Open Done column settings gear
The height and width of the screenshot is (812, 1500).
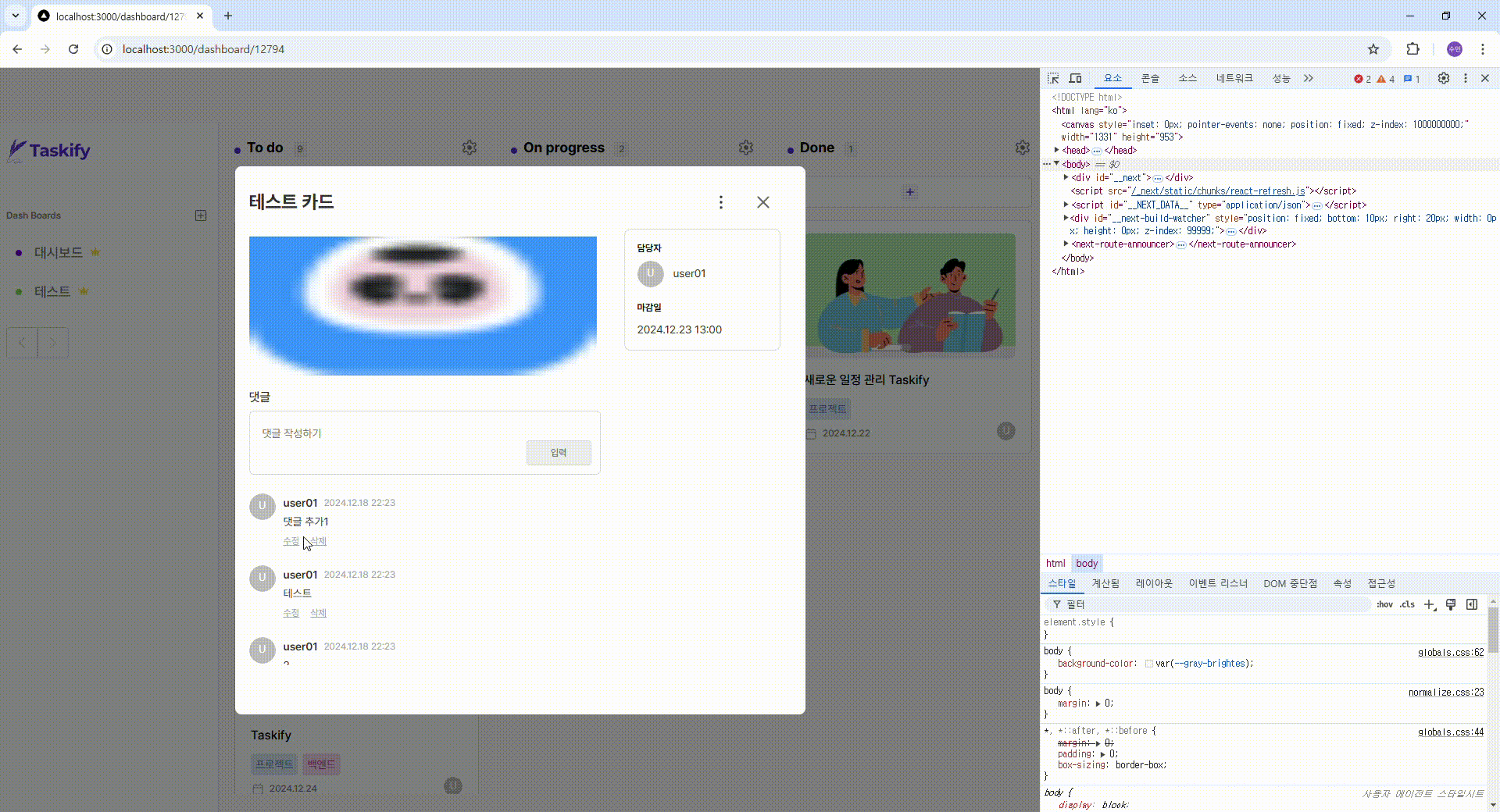(1022, 148)
